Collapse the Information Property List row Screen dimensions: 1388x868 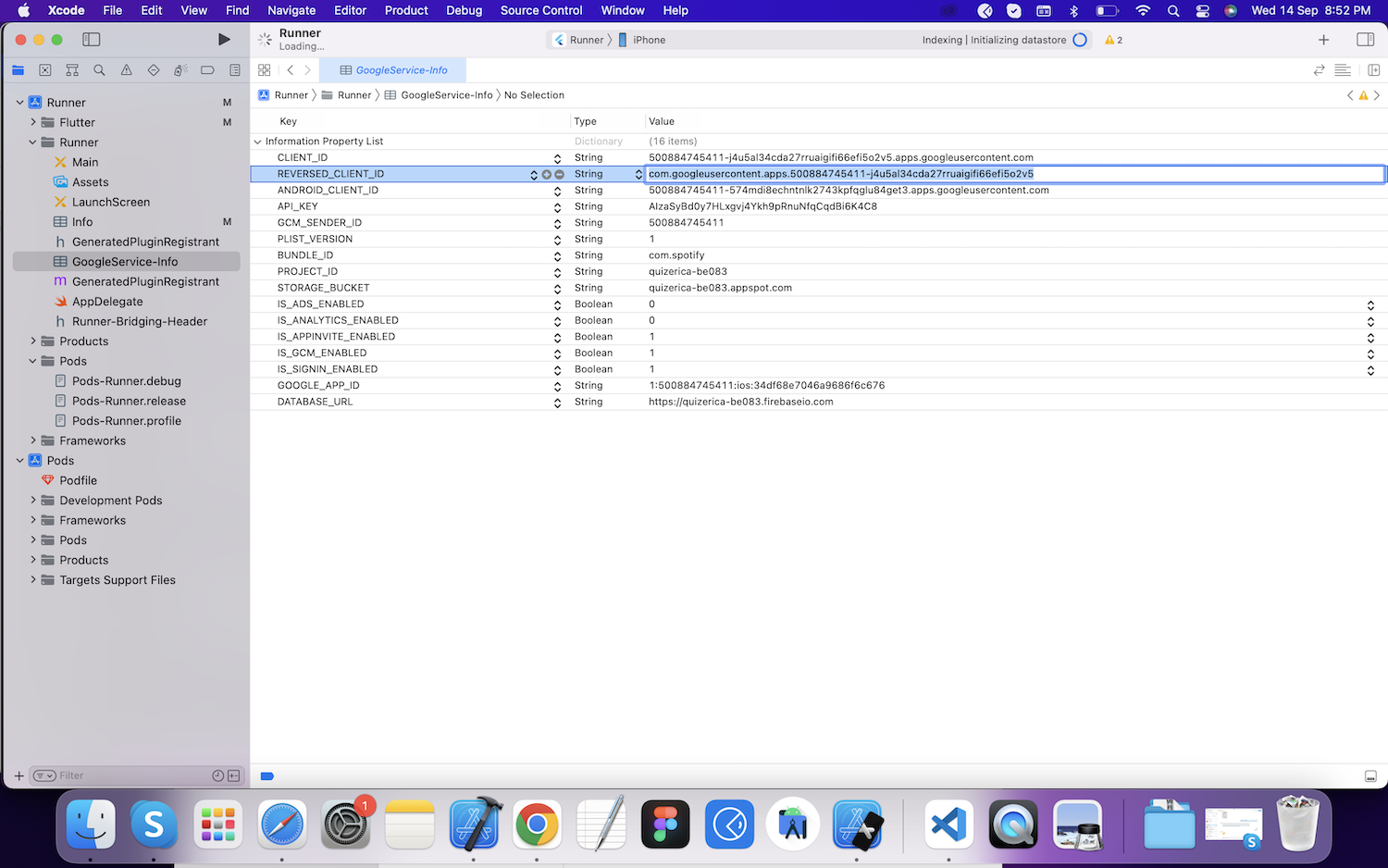(257, 142)
